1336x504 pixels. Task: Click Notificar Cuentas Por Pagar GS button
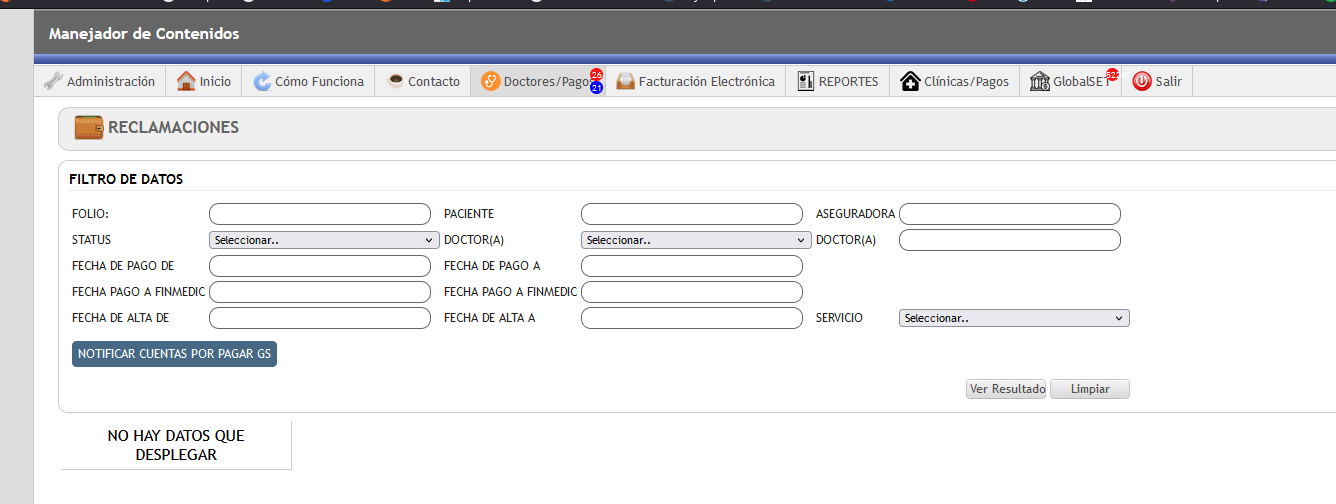pyautogui.click(x=174, y=354)
